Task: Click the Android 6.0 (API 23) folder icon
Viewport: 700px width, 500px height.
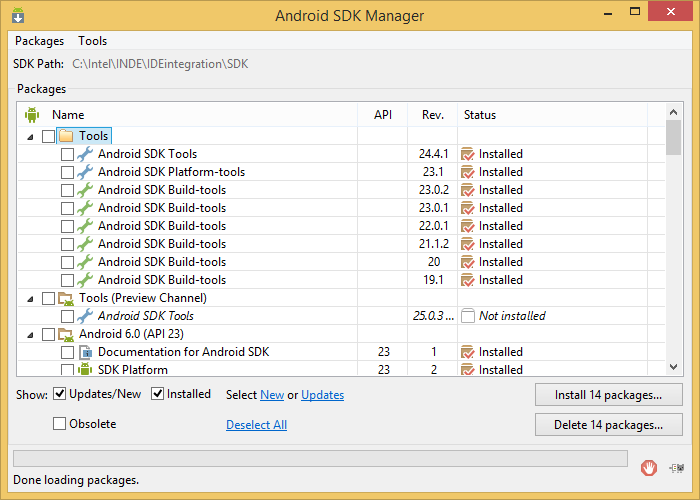Action: pyautogui.click(x=67, y=334)
